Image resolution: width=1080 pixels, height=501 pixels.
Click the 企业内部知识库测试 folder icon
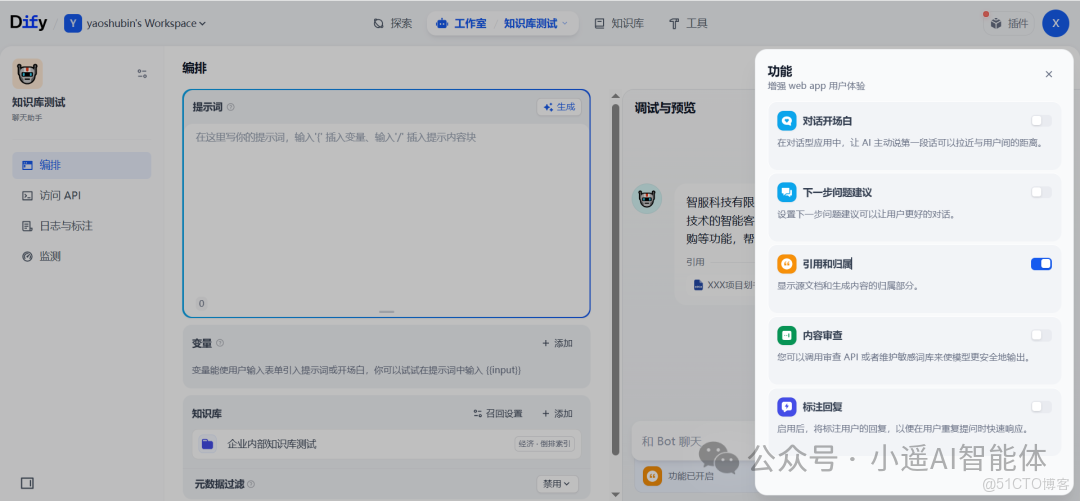(207, 444)
